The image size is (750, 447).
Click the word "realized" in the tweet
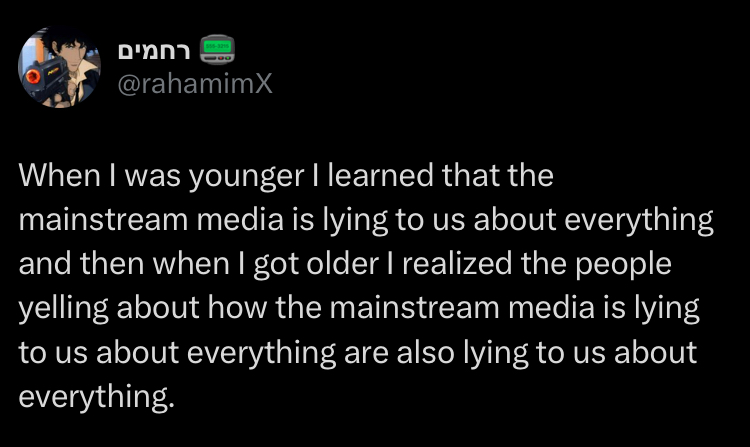[x=457, y=263]
